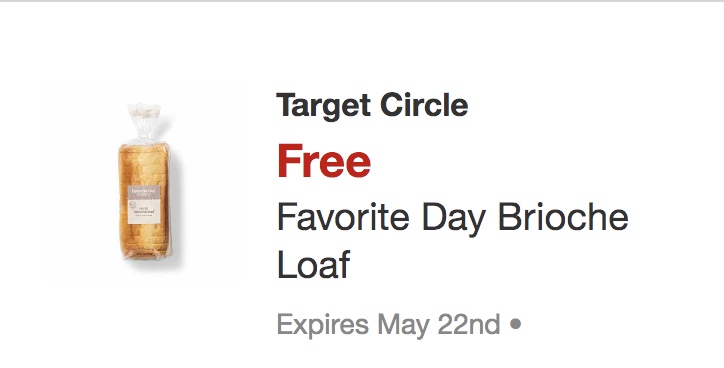Image resolution: width=724 pixels, height=368 pixels.
Task: Click the twisted plastic bag top
Action: pyautogui.click(x=144, y=122)
